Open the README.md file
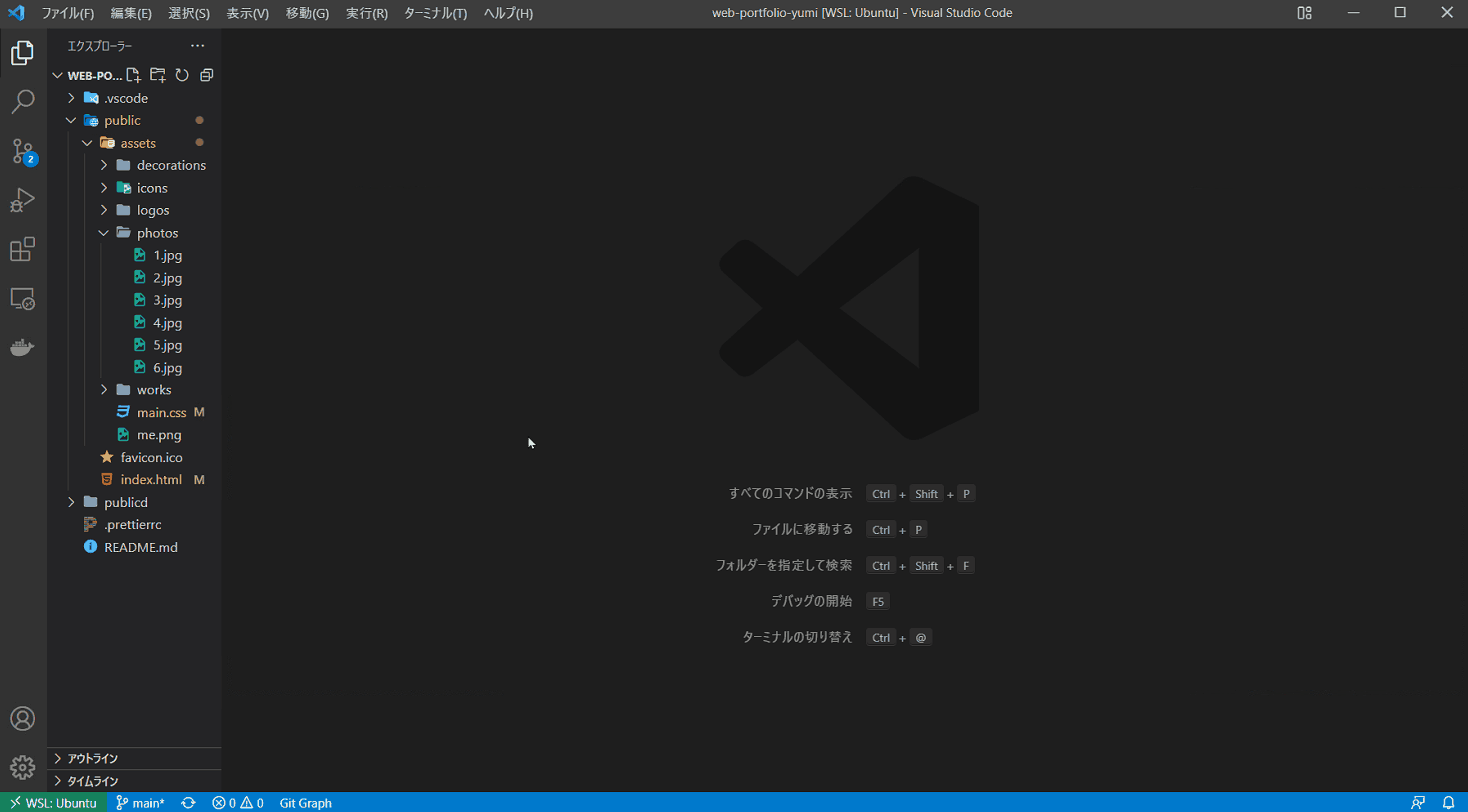The width and height of the screenshot is (1468, 812). click(134, 547)
